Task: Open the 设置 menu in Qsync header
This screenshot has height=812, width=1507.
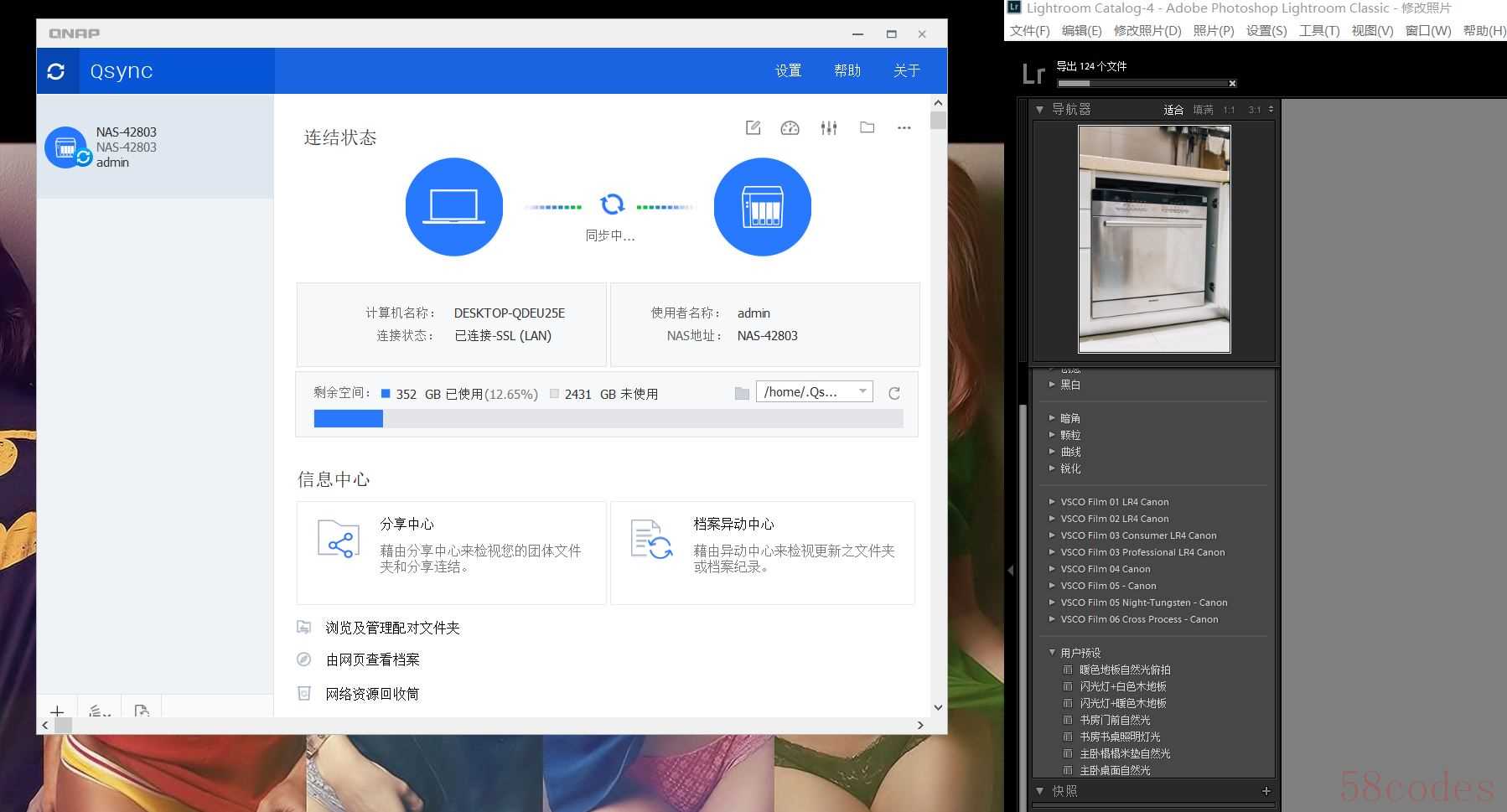Action: pyautogui.click(x=788, y=71)
